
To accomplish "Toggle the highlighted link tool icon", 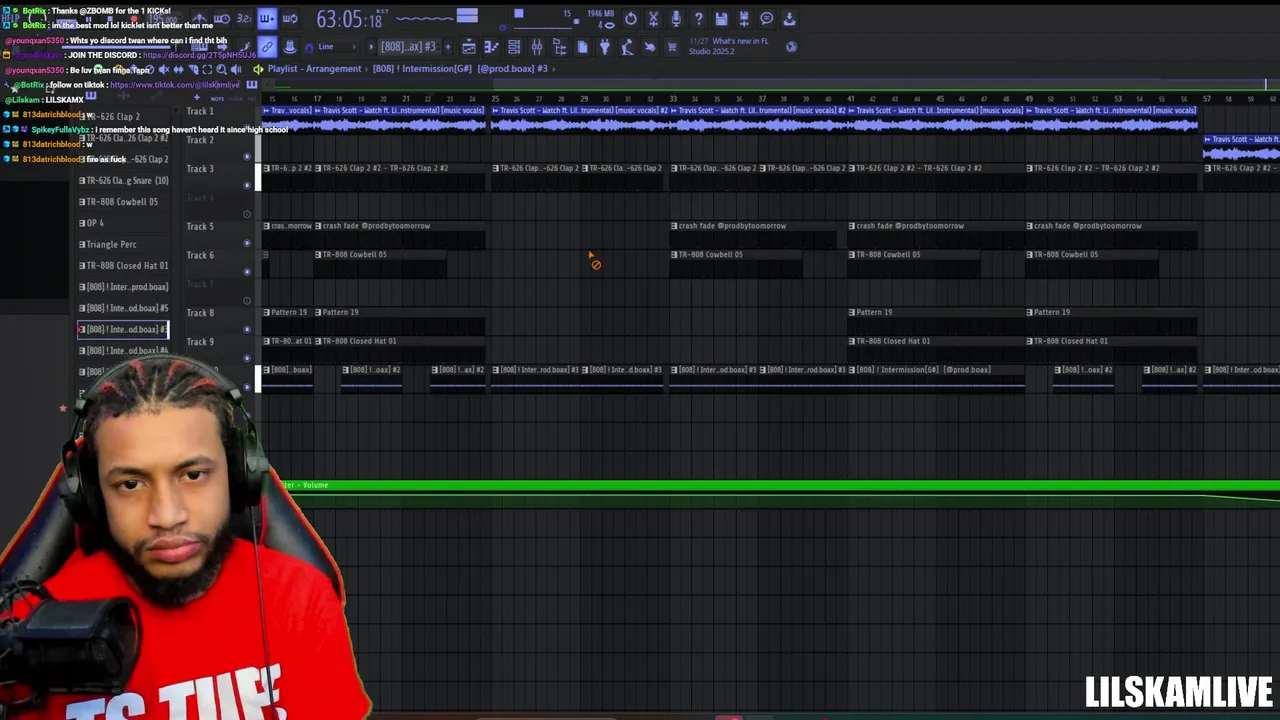I will point(266,47).
